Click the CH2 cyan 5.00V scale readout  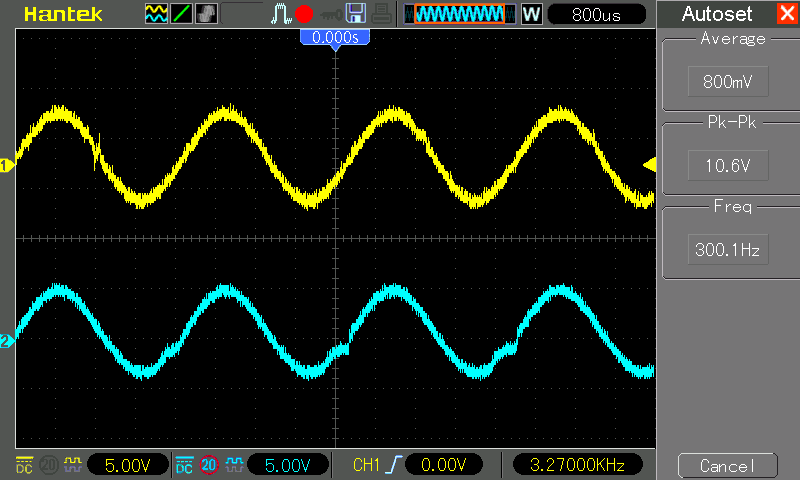288,465
